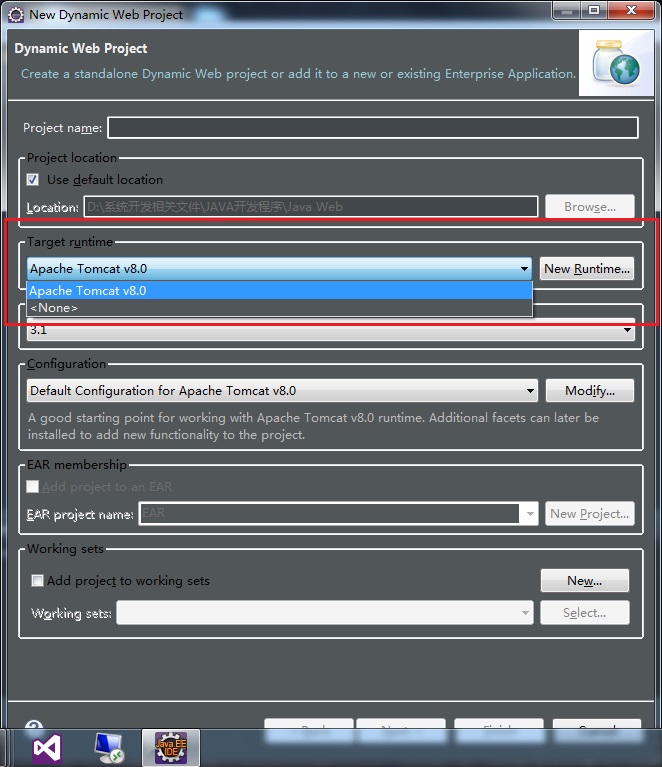Enable Add project to working sets
Image resolution: width=662 pixels, height=767 pixels.
(37, 581)
